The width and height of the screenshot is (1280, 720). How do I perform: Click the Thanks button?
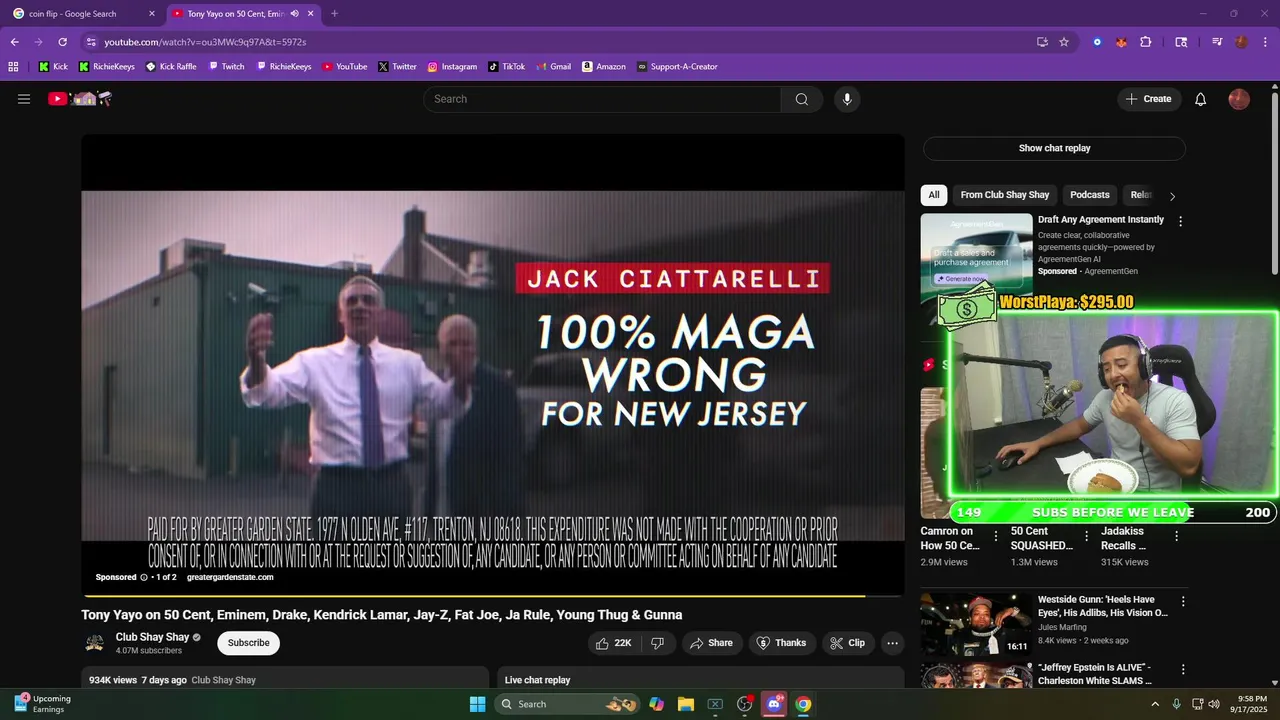781,643
